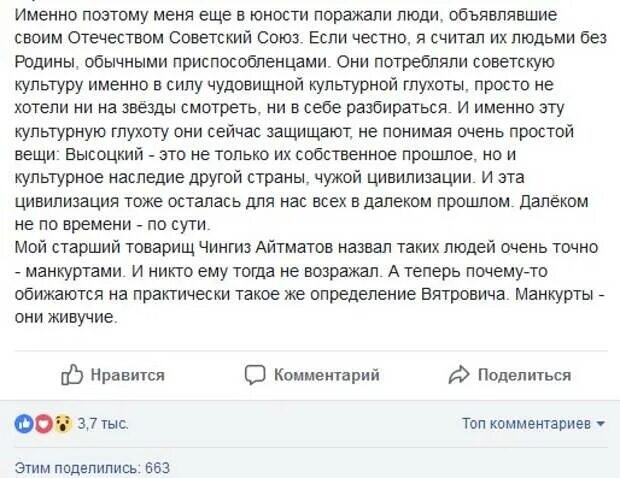This screenshot has height=478, width=620.
Task: Click the speech bubble comment icon
Action: (x=255, y=375)
